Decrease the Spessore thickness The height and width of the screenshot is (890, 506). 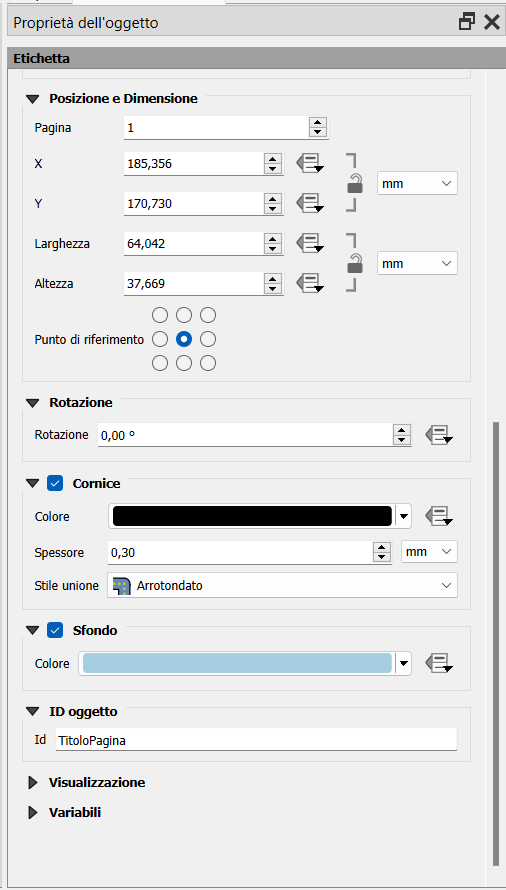(x=383, y=557)
